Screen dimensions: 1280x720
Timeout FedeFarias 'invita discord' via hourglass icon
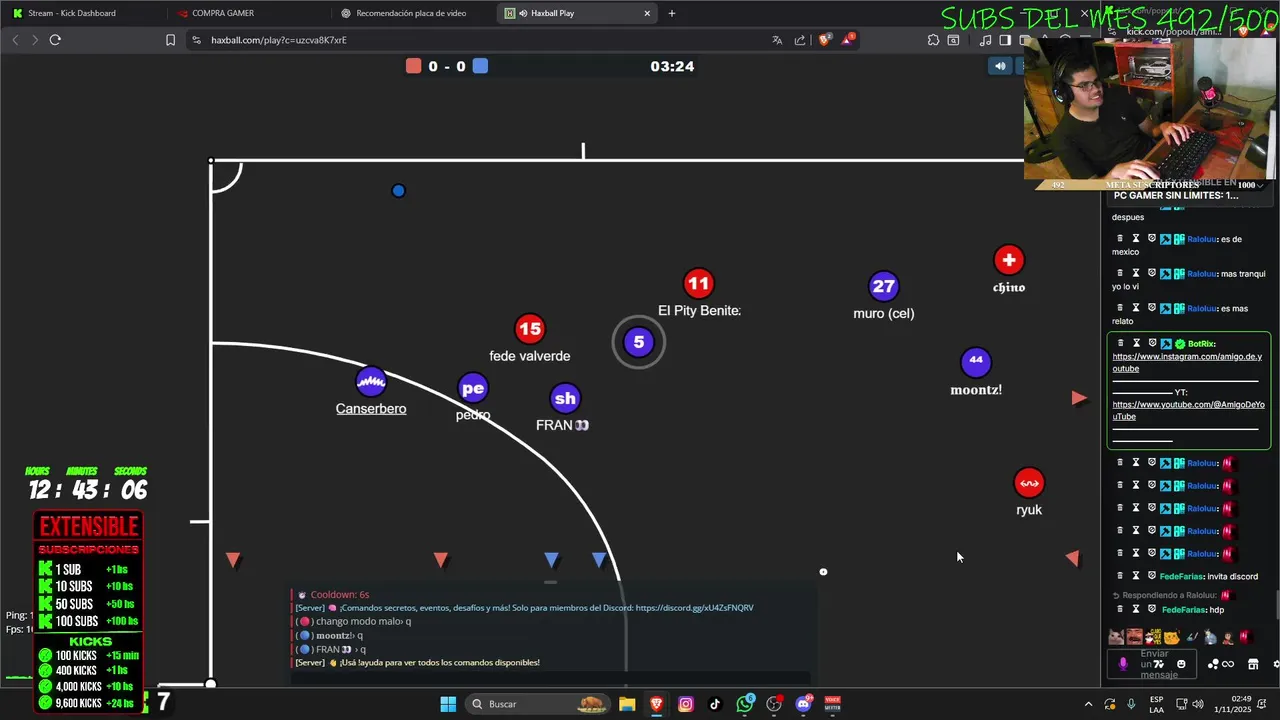pos(1136,576)
